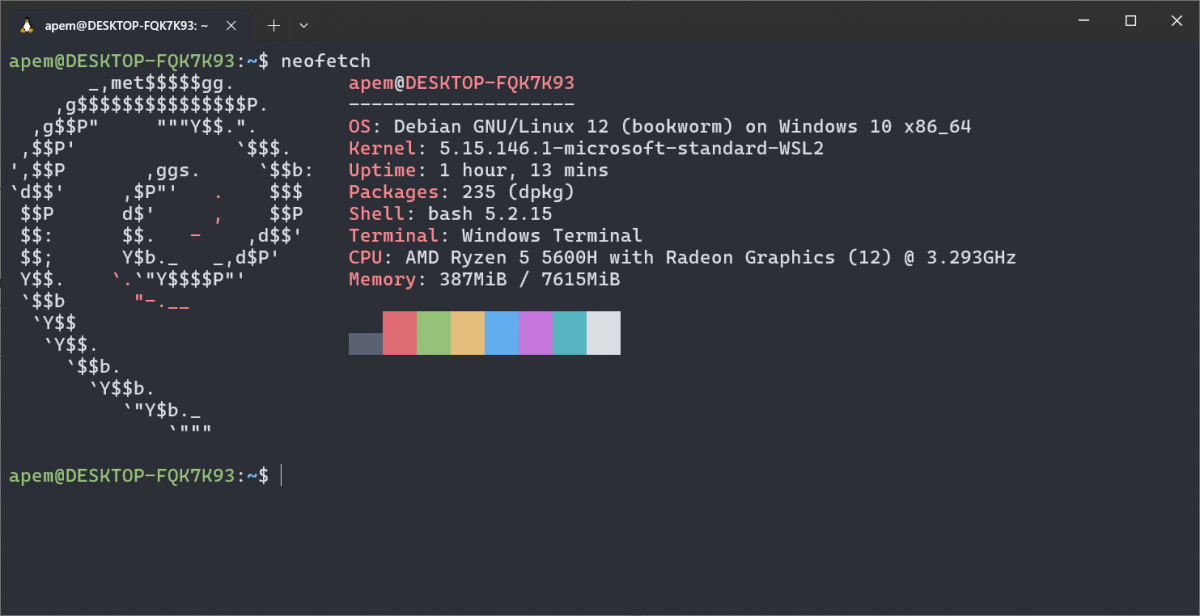Click the dark gray color block
Image resolution: width=1200 pixels, height=616 pixels.
(366, 343)
